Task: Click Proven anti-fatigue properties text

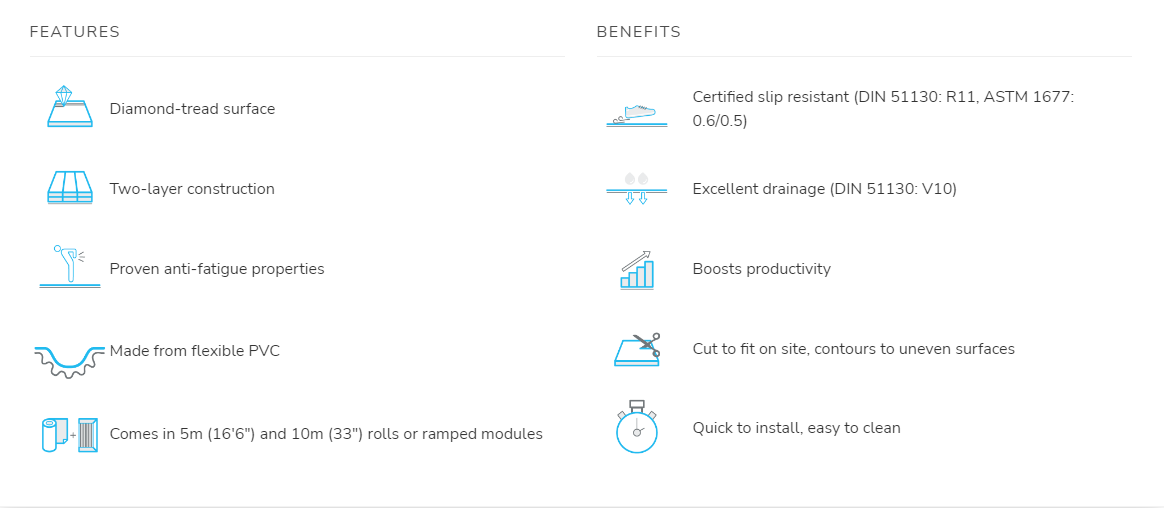Action: point(217,269)
